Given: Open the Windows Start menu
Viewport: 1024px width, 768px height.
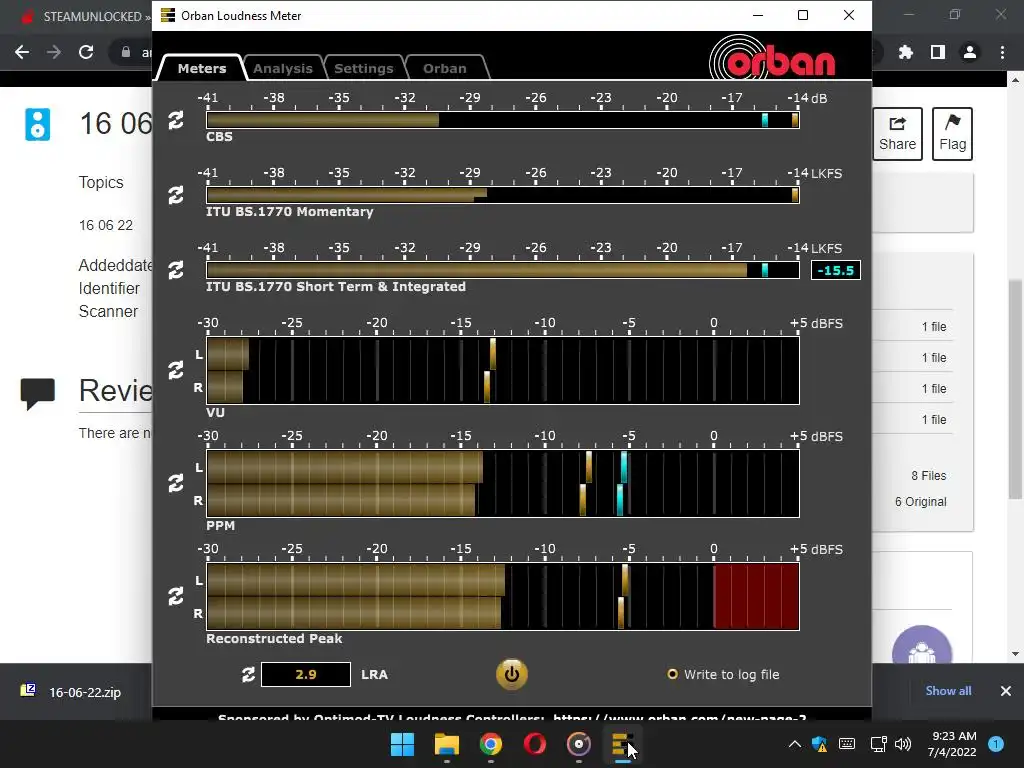Looking at the screenshot, I should pyautogui.click(x=402, y=744).
